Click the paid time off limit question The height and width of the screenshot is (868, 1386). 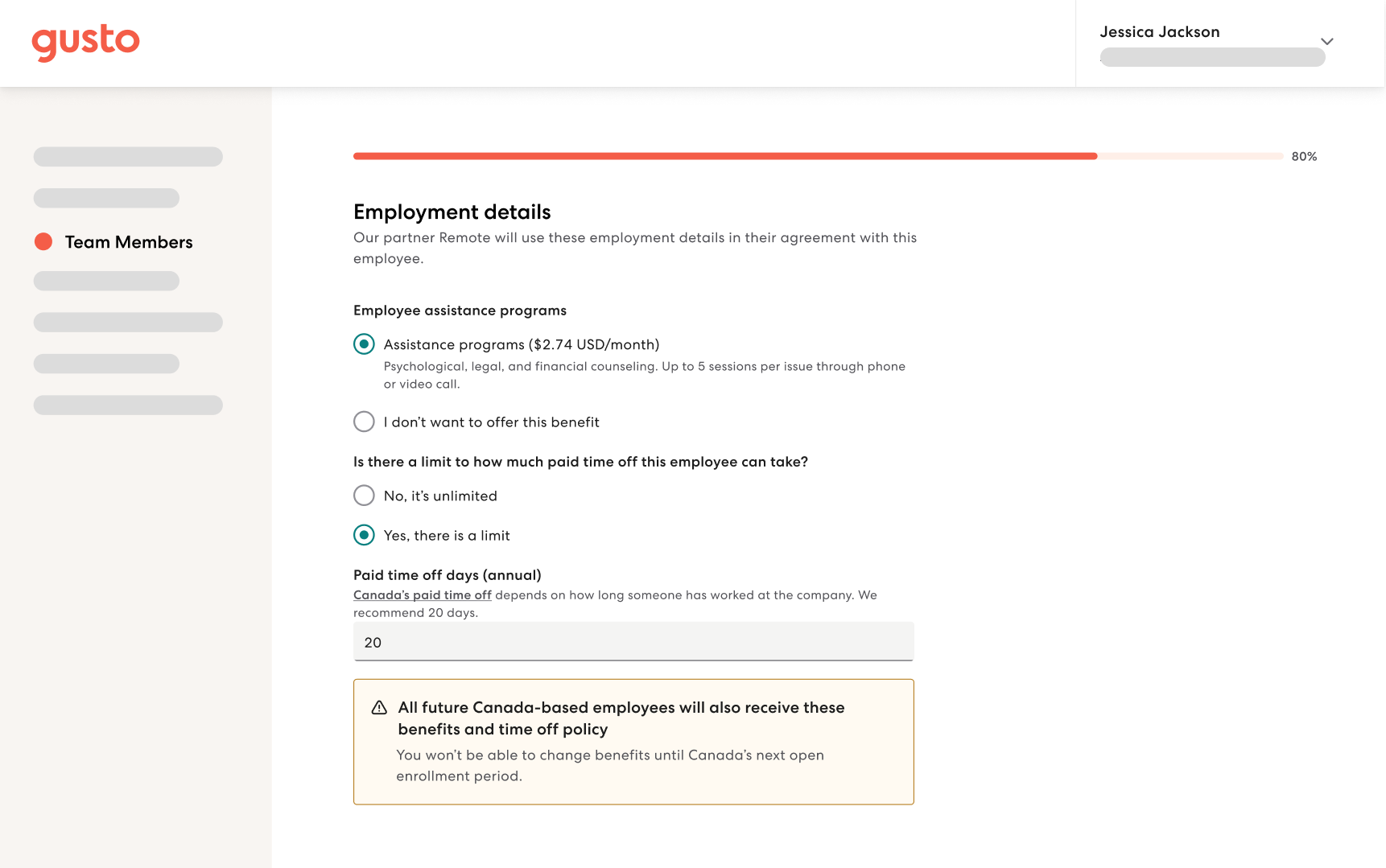580,462
